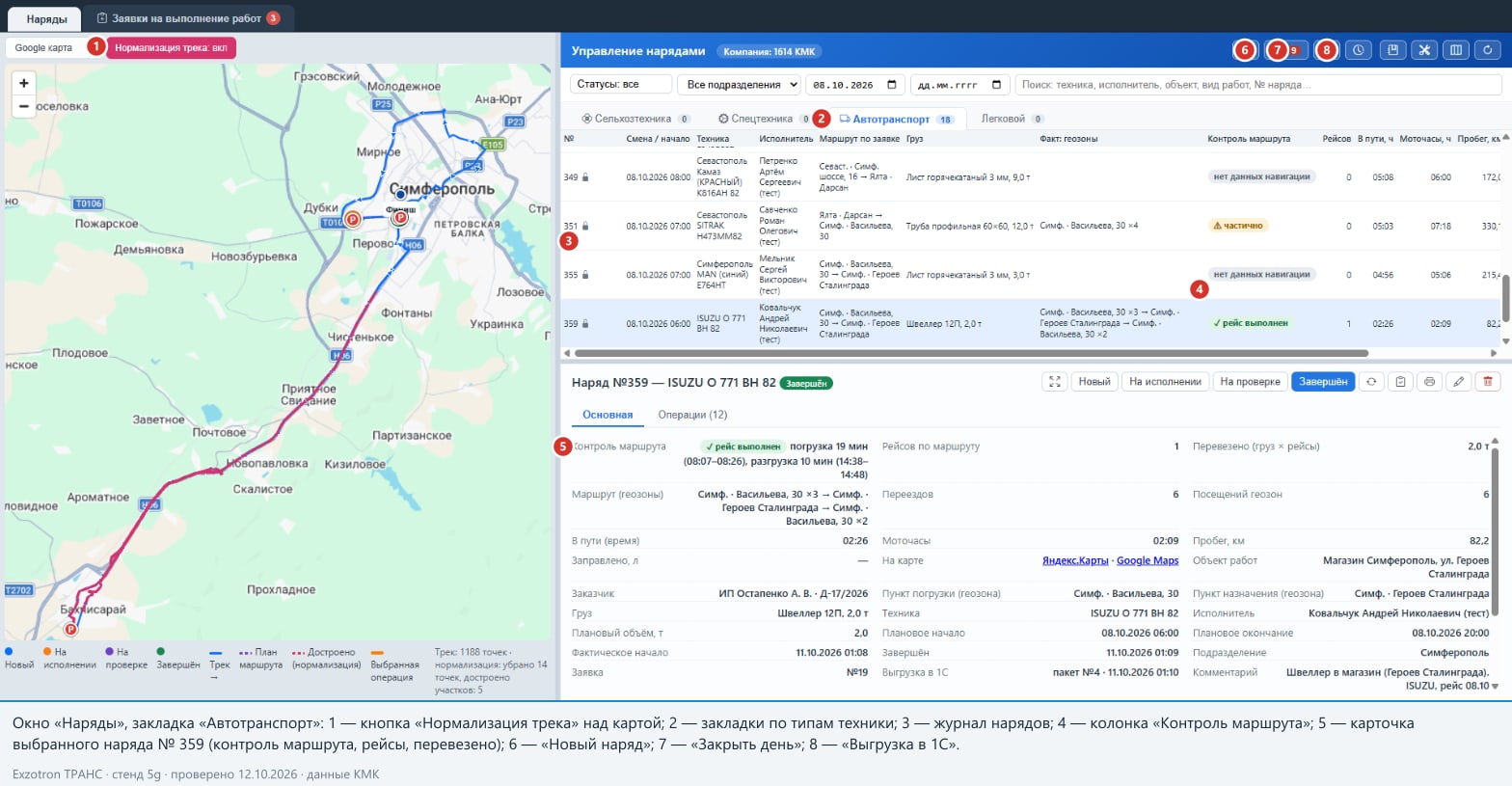Edit order №359 with pencil icon
This screenshot has width=1512, height=786.
tap(1459, 382)
